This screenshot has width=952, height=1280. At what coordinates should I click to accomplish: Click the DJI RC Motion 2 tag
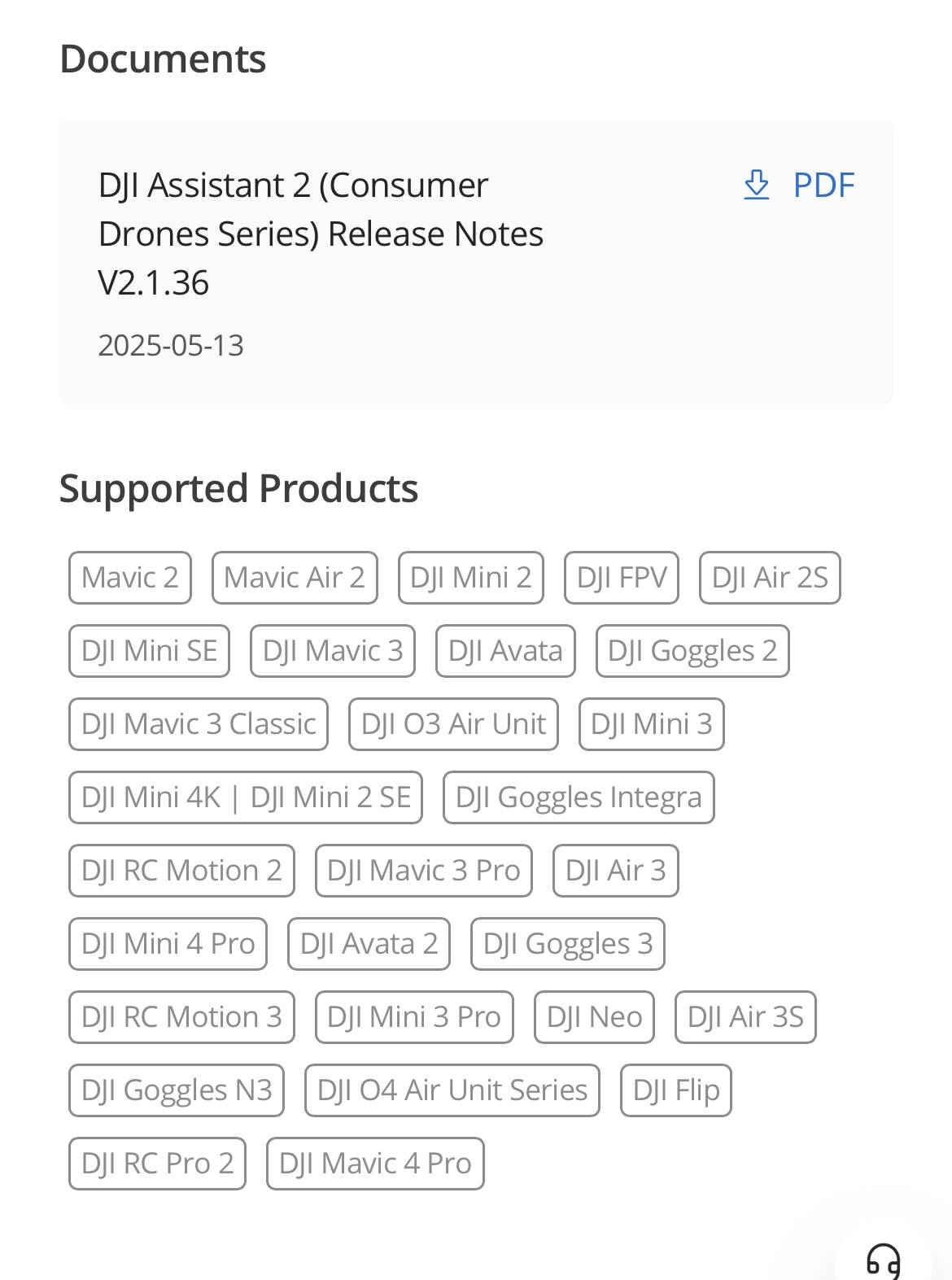tap(181, 871)
